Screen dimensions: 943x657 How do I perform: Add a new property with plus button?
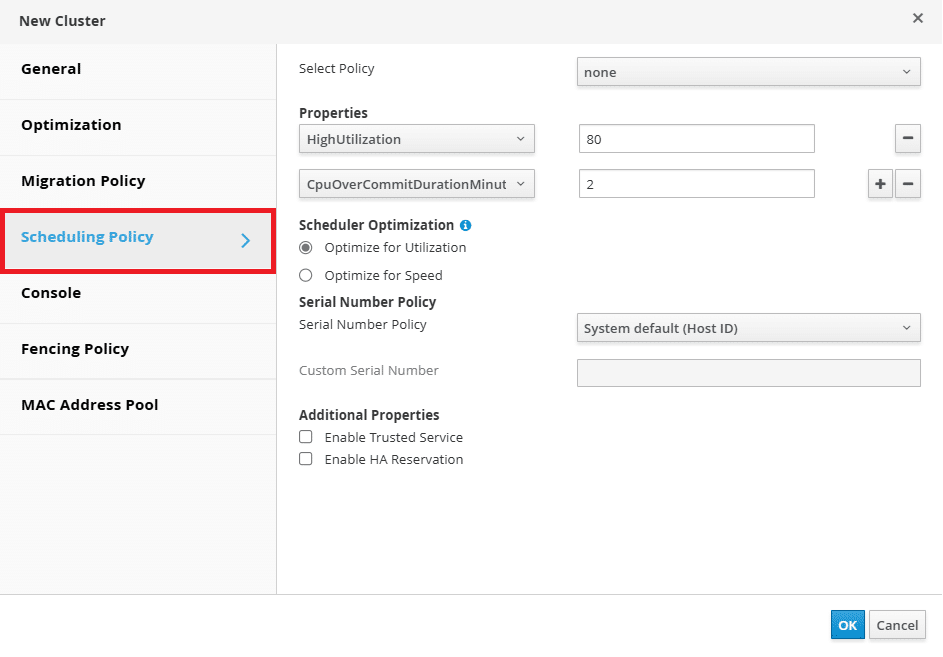coord(880,184)
